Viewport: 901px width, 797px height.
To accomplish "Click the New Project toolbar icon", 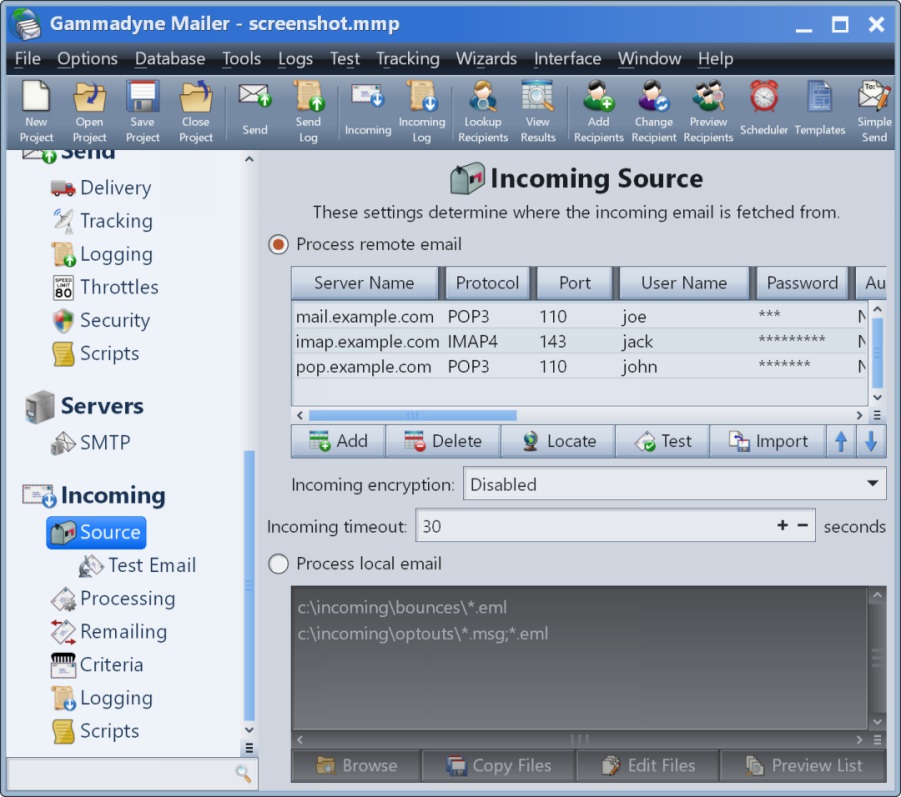I will click(36, 111).
